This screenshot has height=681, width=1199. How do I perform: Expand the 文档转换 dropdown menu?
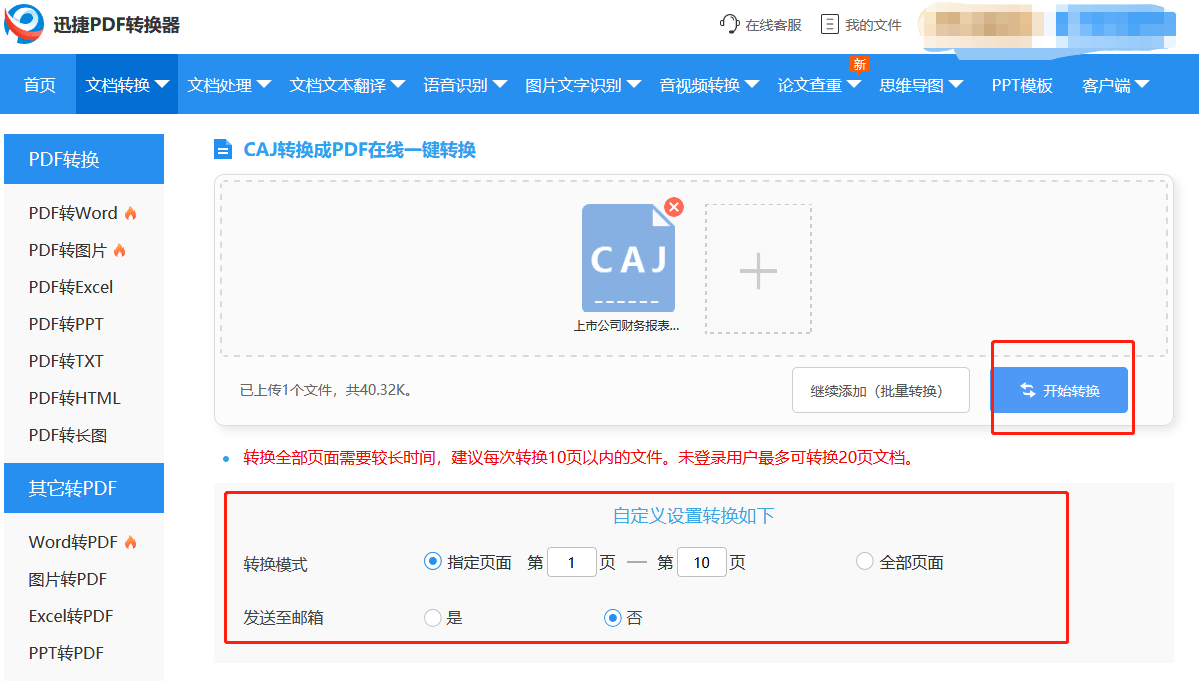[126, 84]
